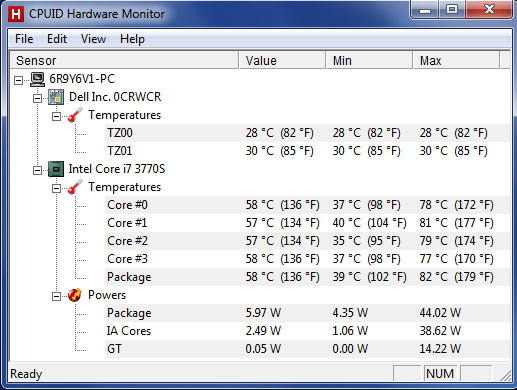Click the thermometer icon under Dell Inc. 0CRWCR
The height and width of the screenshot is (390, 517).
coord(75,115)
